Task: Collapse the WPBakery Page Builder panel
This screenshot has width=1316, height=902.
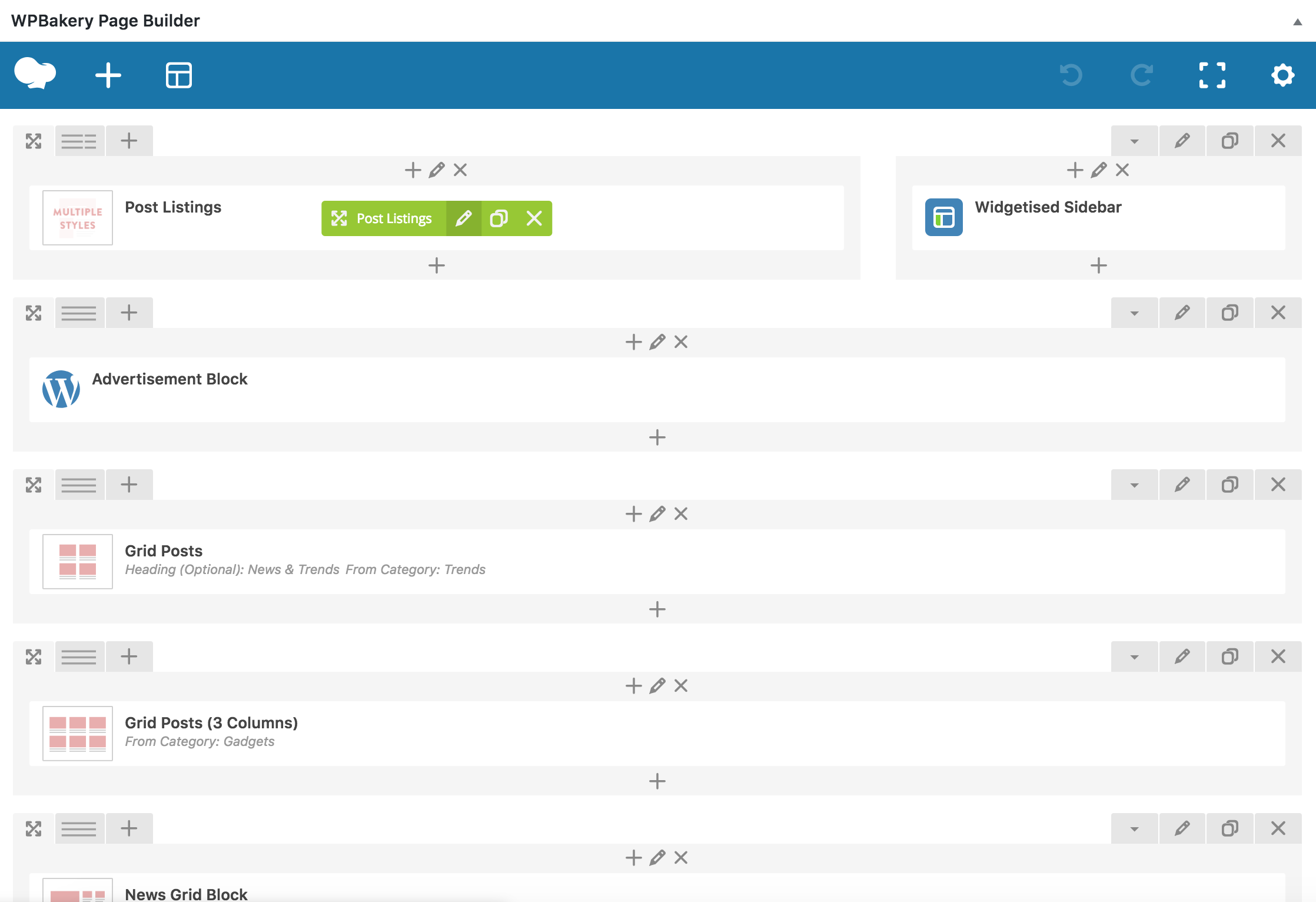Action: click(x=1297, y=22)
